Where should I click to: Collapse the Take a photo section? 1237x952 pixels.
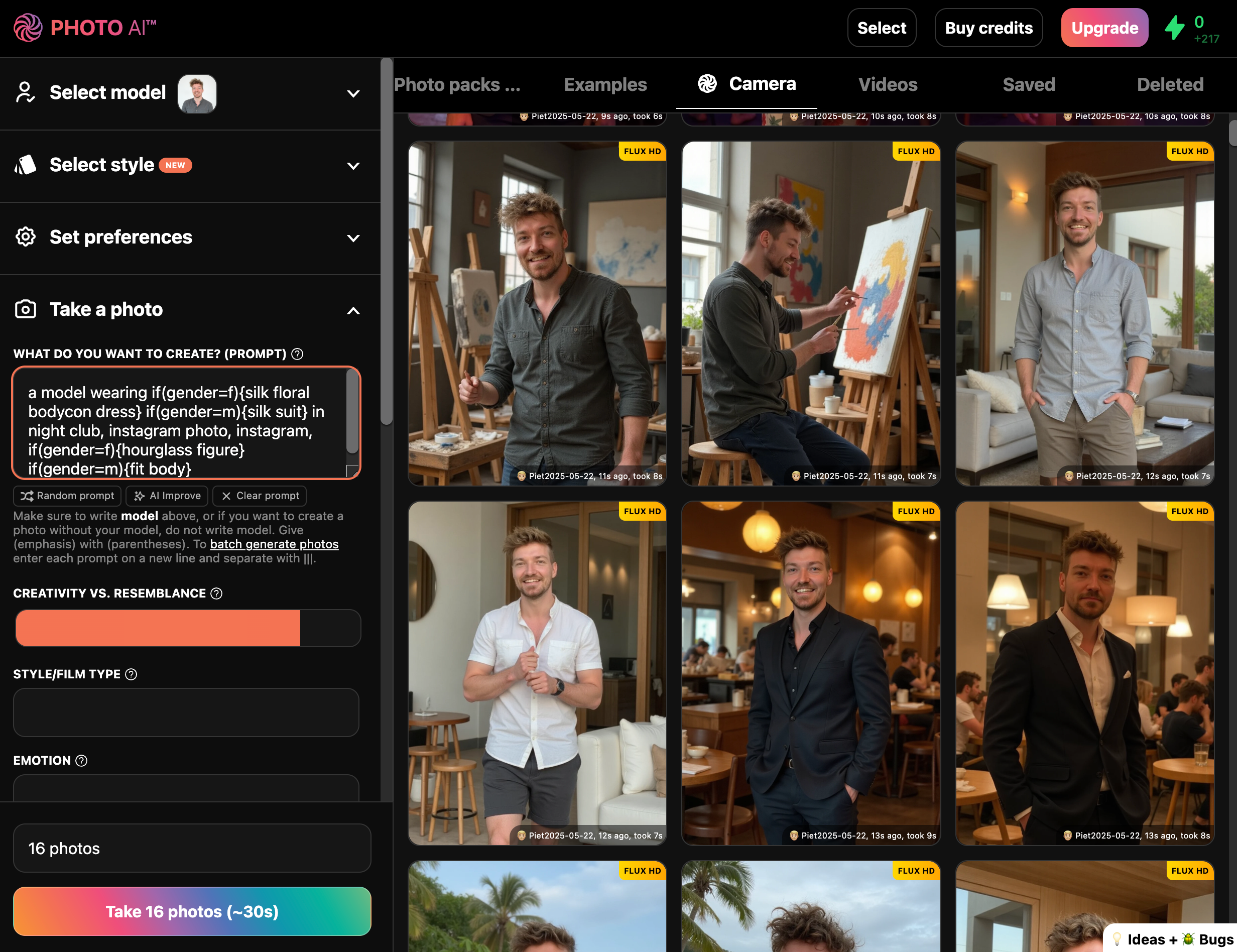coord(353,310)
